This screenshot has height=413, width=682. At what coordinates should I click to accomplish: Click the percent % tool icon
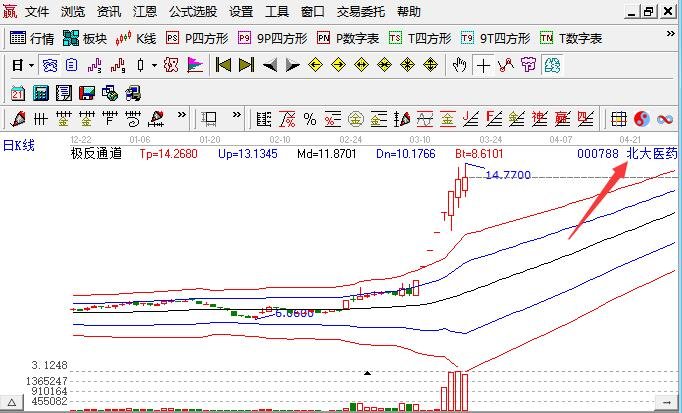tap(310, 119)
